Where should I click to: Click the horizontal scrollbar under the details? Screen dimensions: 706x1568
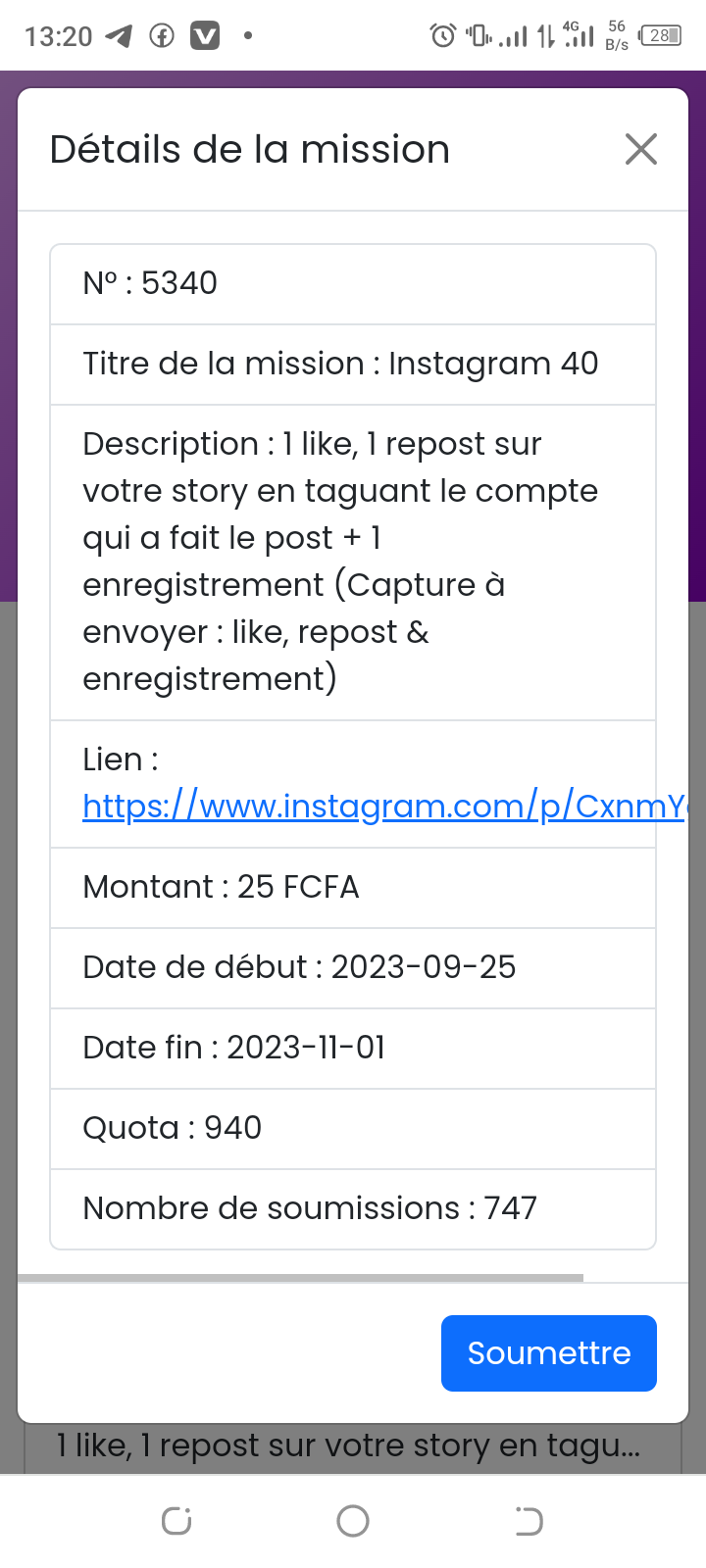(x=300, y=1278)
